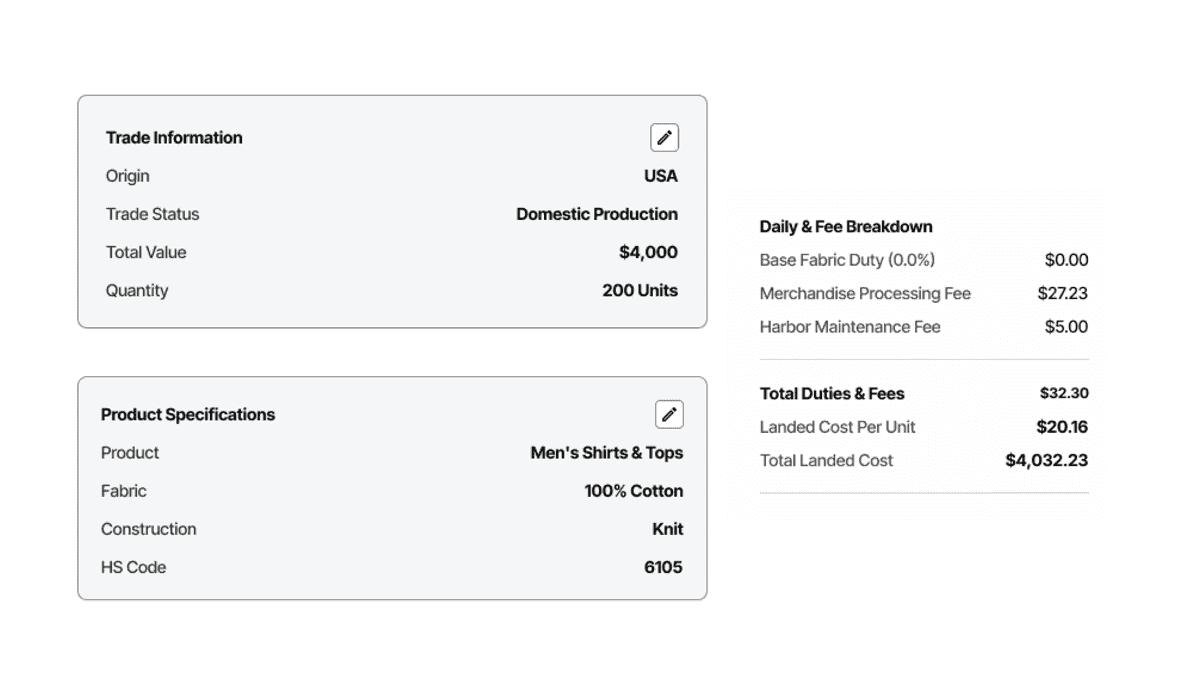Click the Merchandise Processing Fee amount $27.23

click(1062, 294)
